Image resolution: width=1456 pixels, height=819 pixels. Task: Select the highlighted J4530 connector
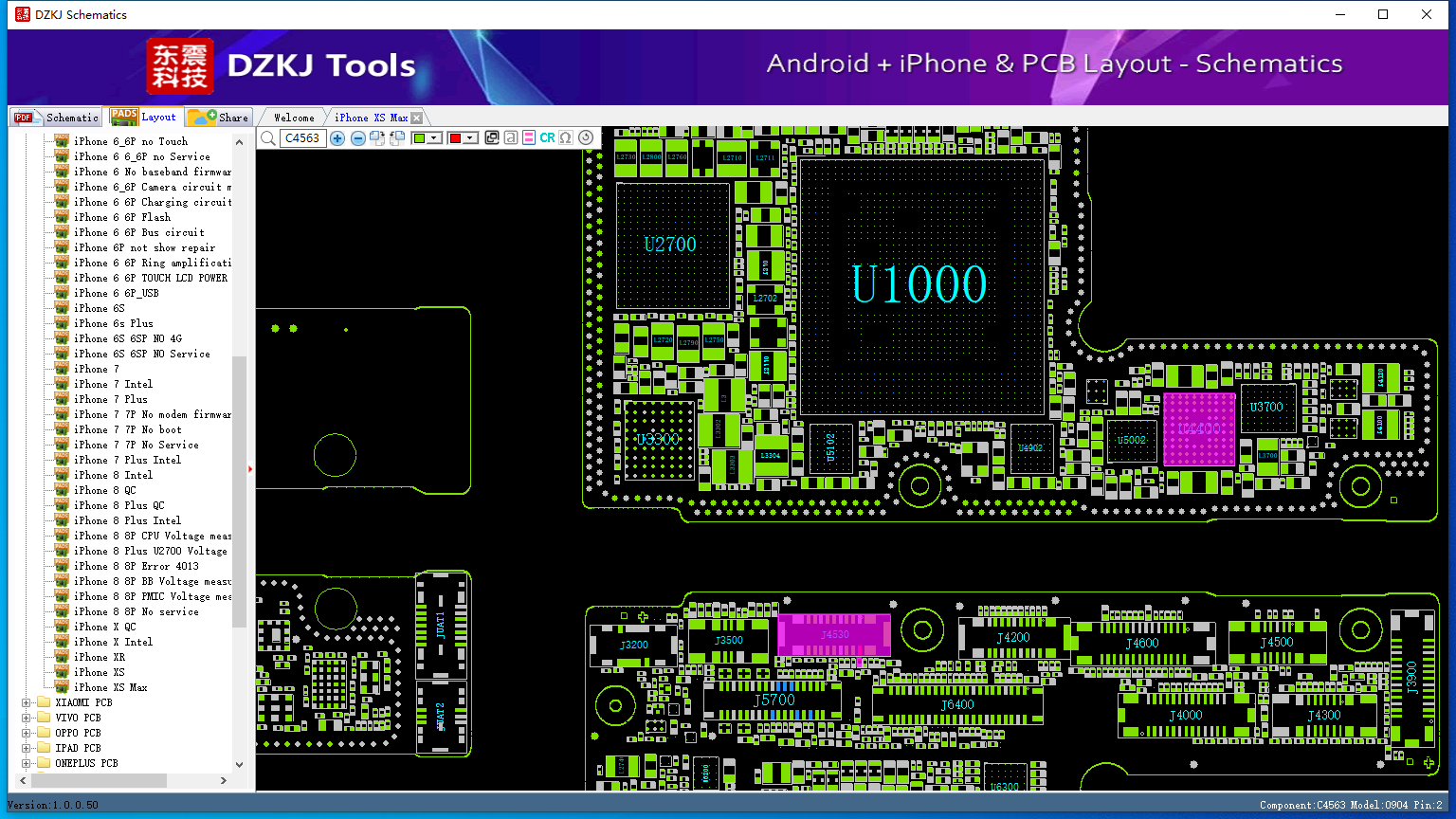[834, 635]
